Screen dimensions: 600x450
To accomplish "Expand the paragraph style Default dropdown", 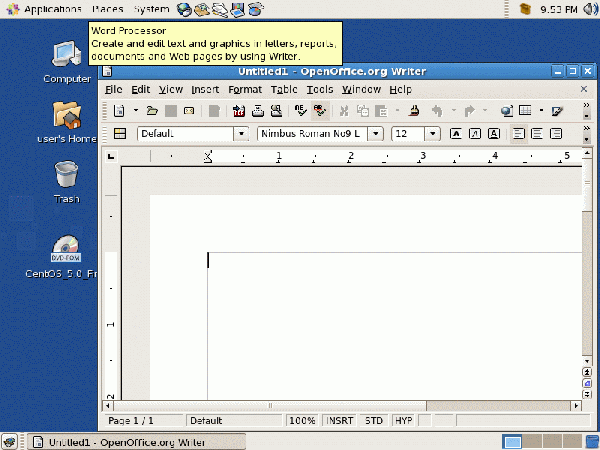I will pyautogui.click(x=240, y=134).
